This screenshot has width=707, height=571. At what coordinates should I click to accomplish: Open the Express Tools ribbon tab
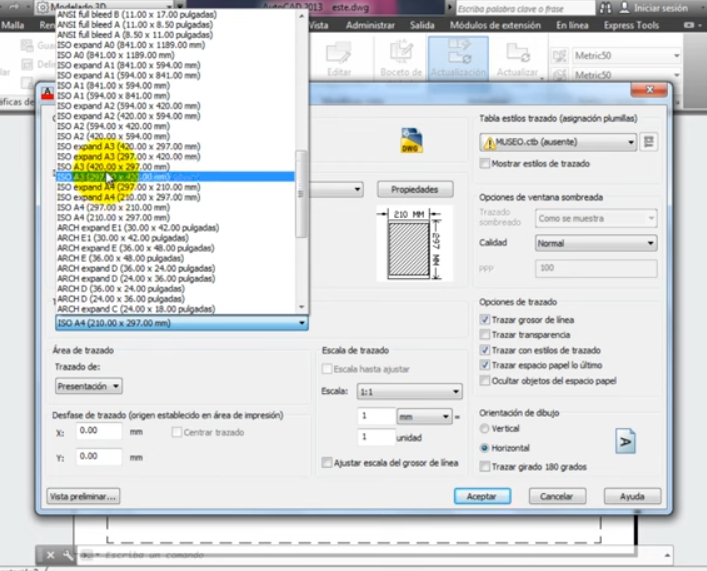tap(631, 25)
